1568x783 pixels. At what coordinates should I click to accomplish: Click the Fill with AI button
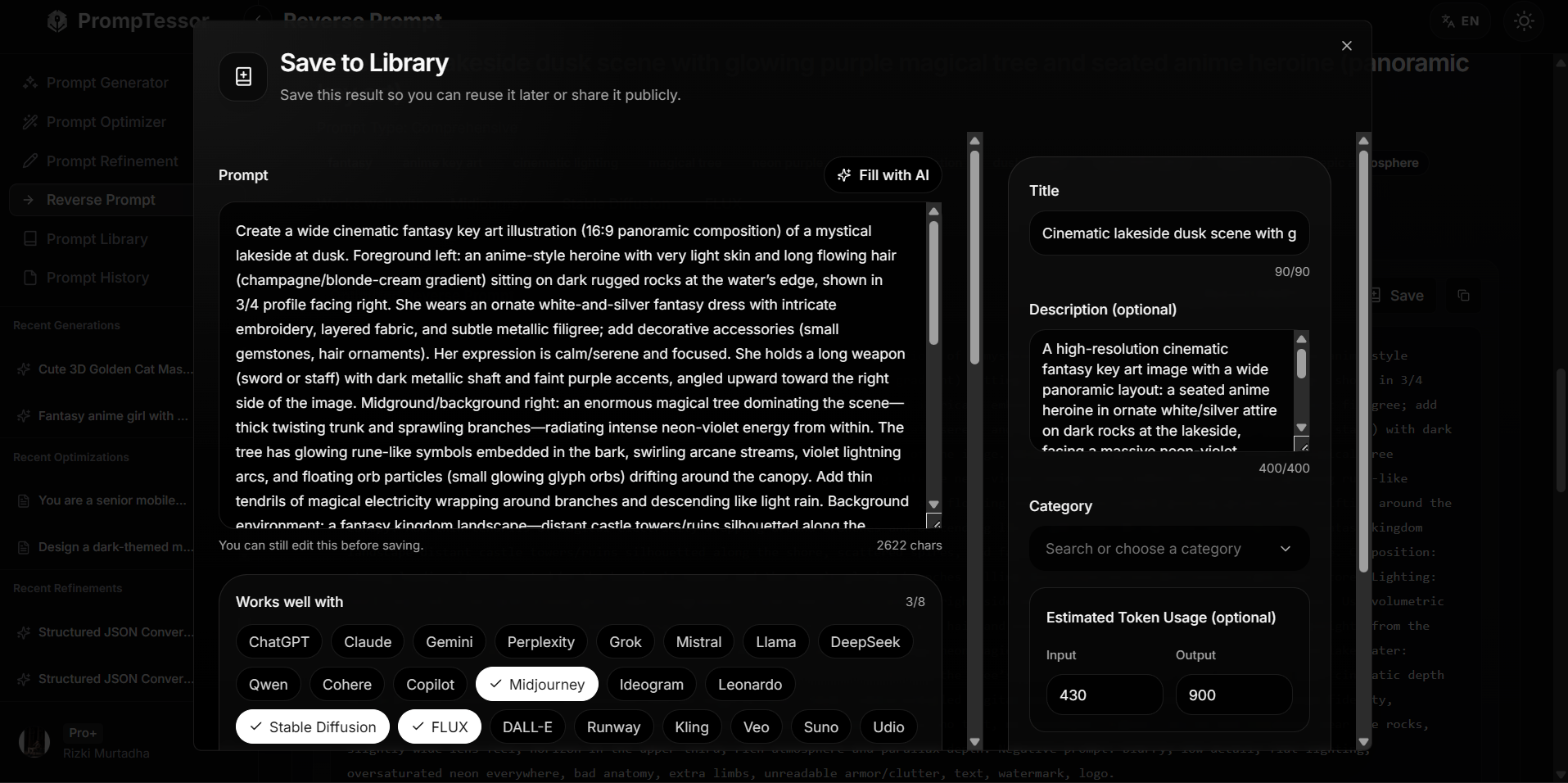point(883,175)
